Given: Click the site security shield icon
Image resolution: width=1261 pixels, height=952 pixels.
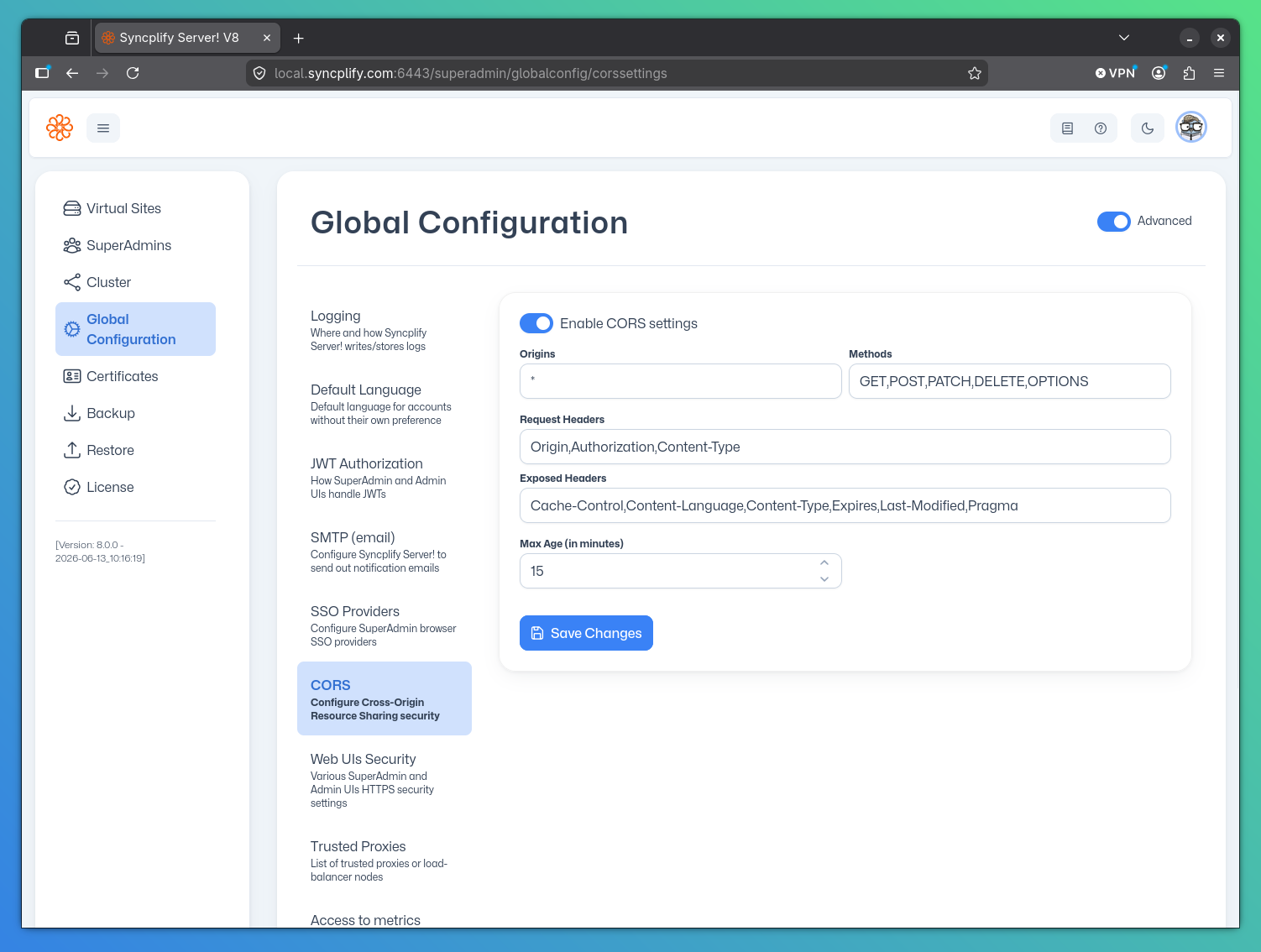Looking at the screenshot, I should point(259,73).
